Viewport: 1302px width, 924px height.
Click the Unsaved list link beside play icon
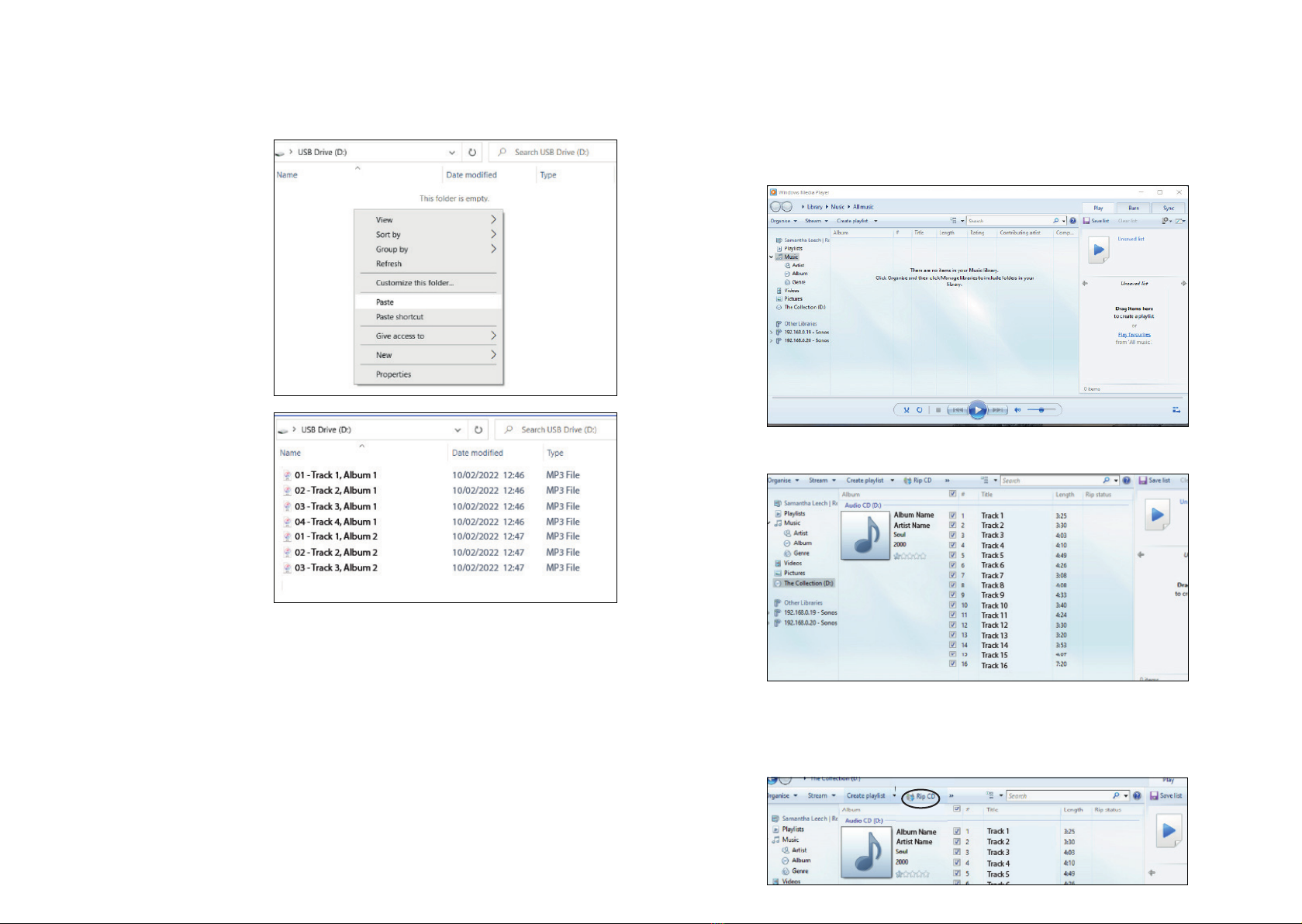click(1131, 240)
